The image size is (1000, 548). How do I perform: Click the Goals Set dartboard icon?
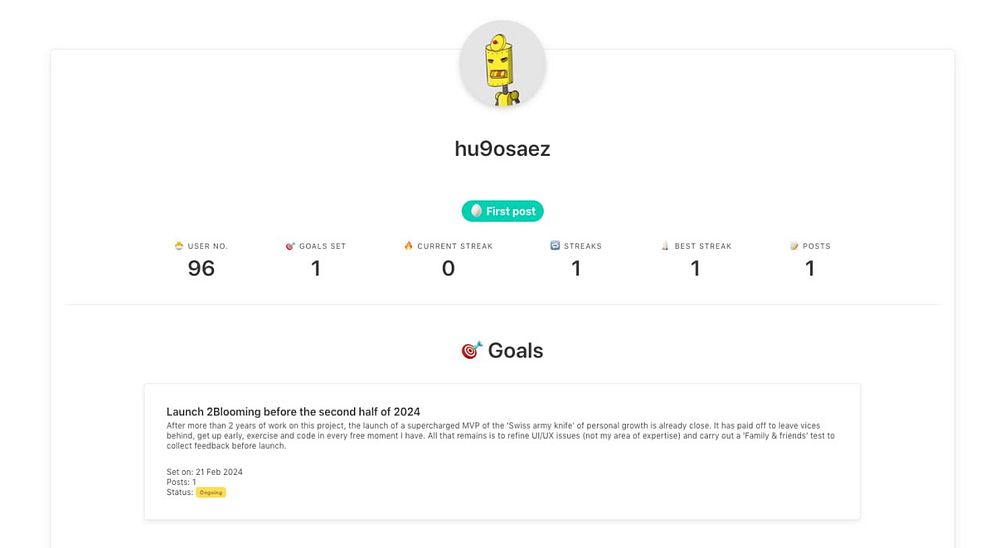pos(290,246)
